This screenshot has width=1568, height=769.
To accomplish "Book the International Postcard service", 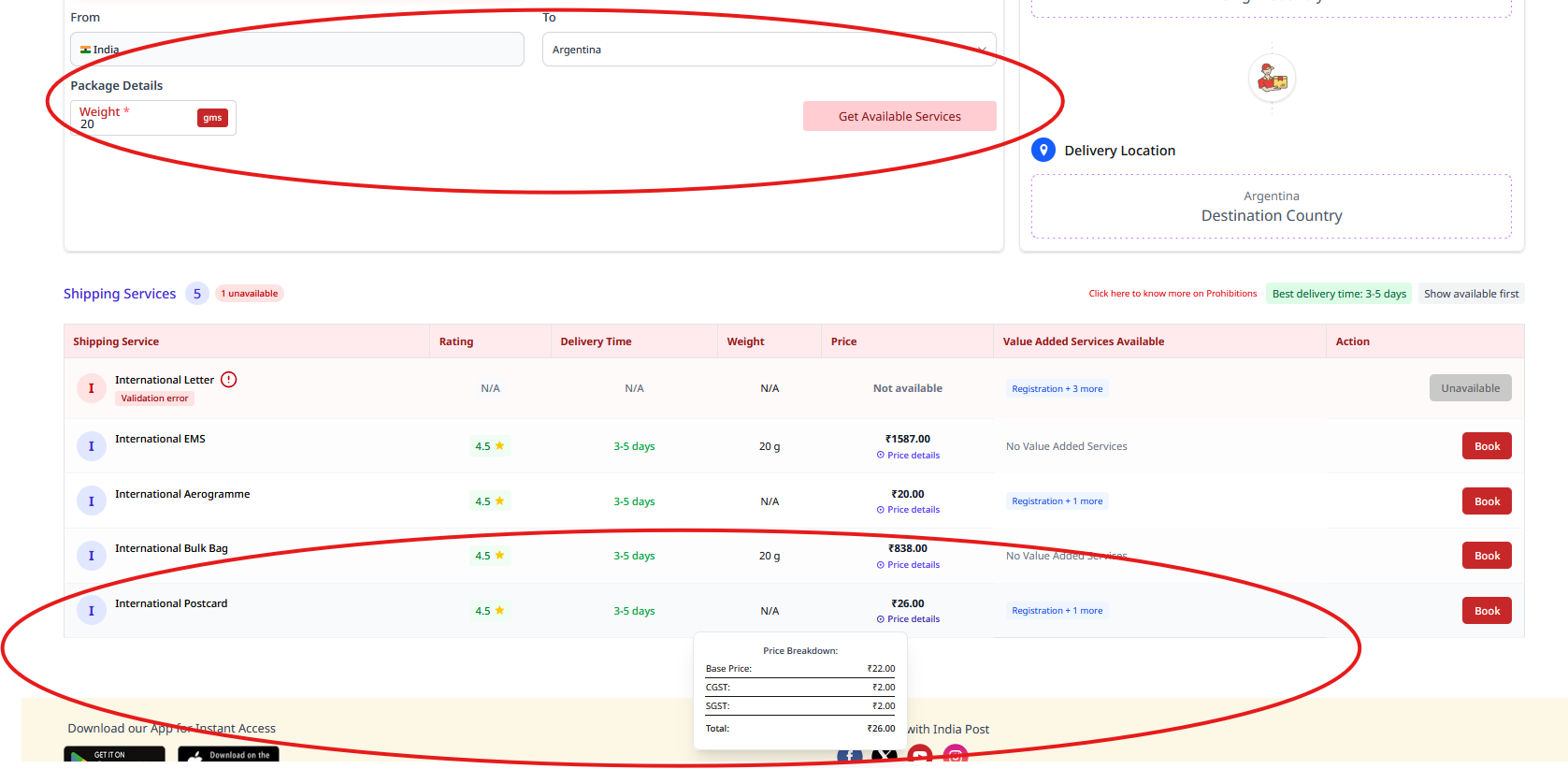I will click(1487, 611).
